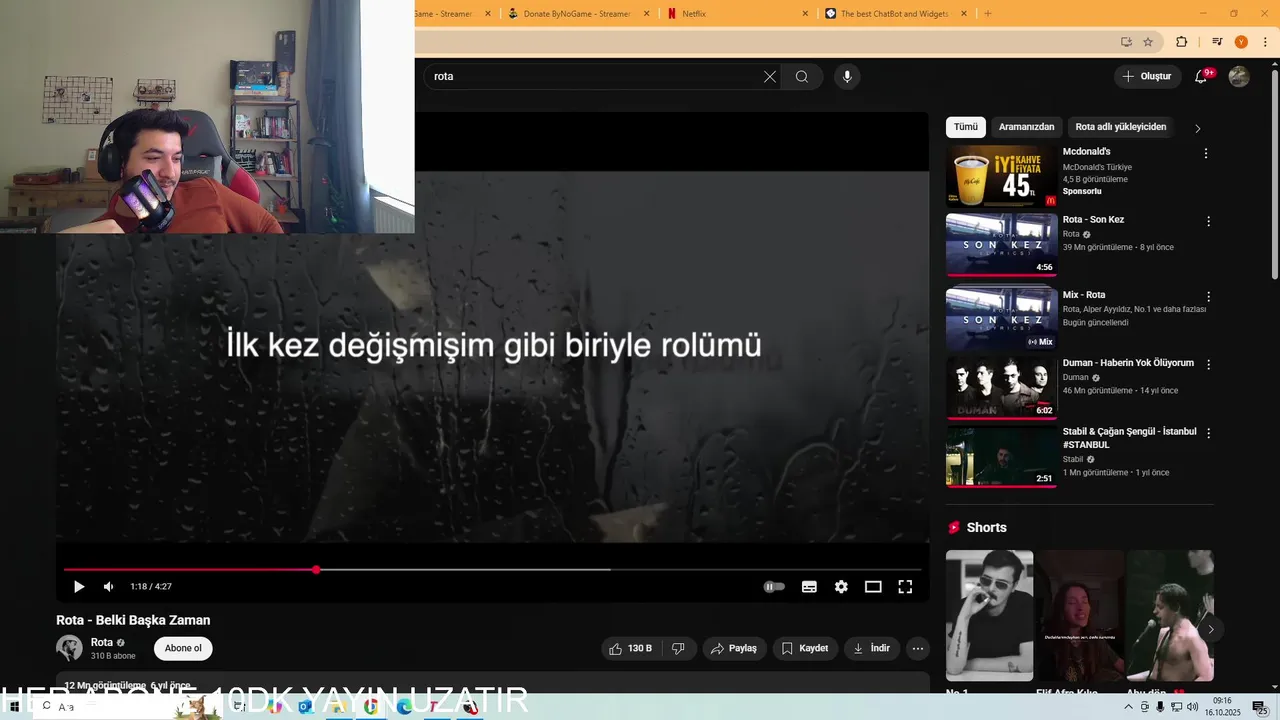Play the paused YouTube video

pyautogui.click(x=79, y=587)
